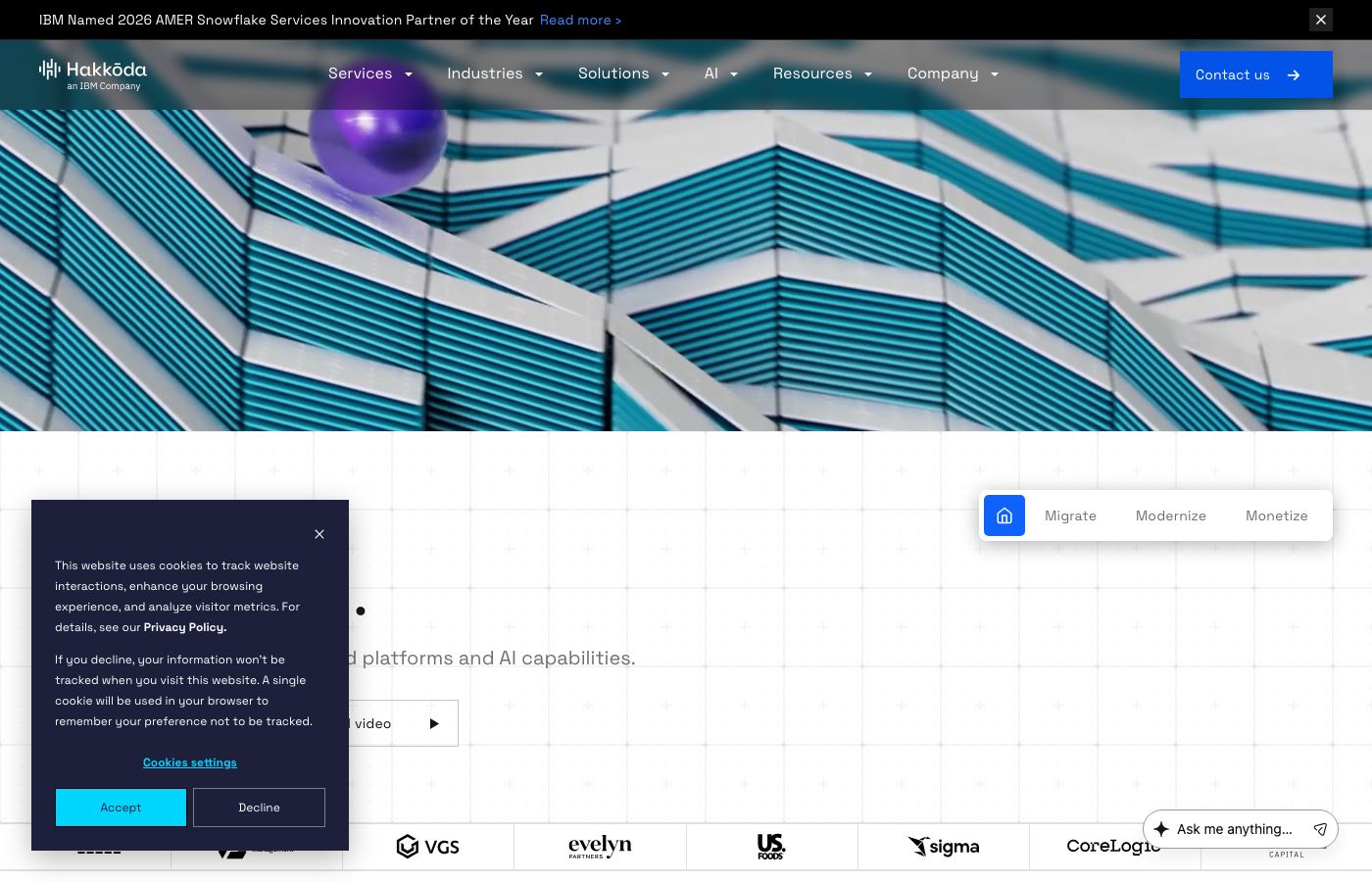
Task: Close the cookie consent popup
Action: pyautogui.click(x=319, y=534)
